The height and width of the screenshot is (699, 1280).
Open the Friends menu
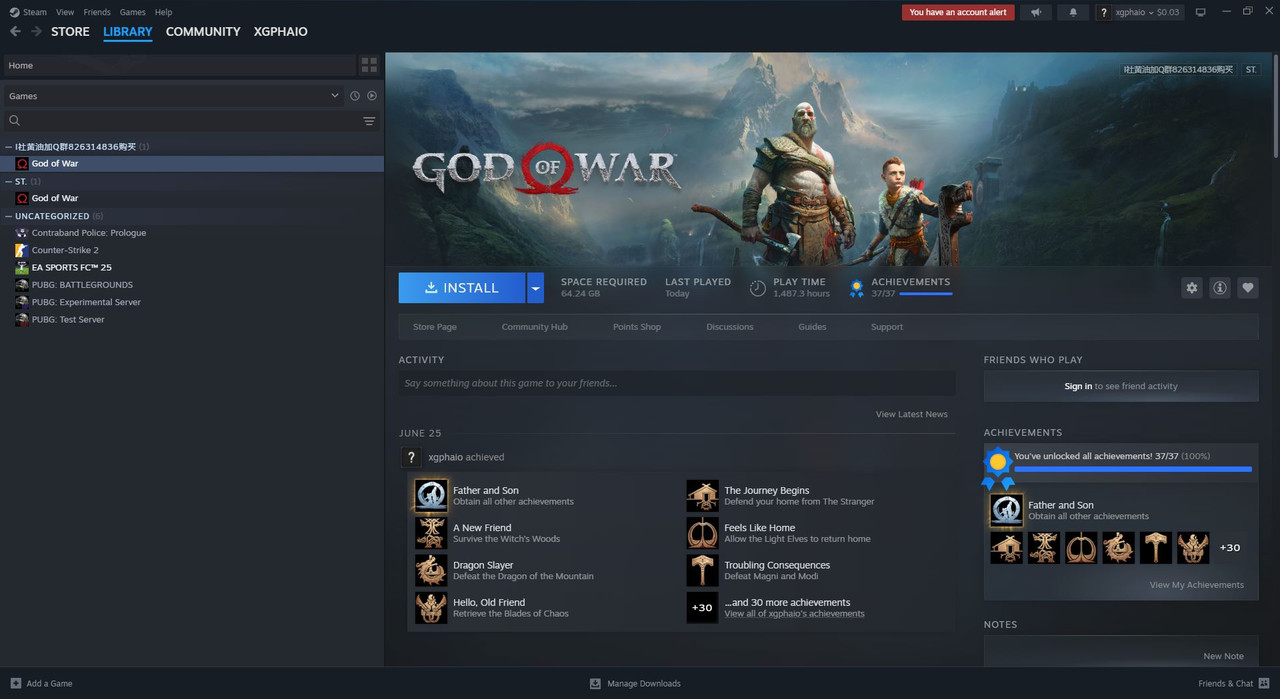tap(97, 12)
